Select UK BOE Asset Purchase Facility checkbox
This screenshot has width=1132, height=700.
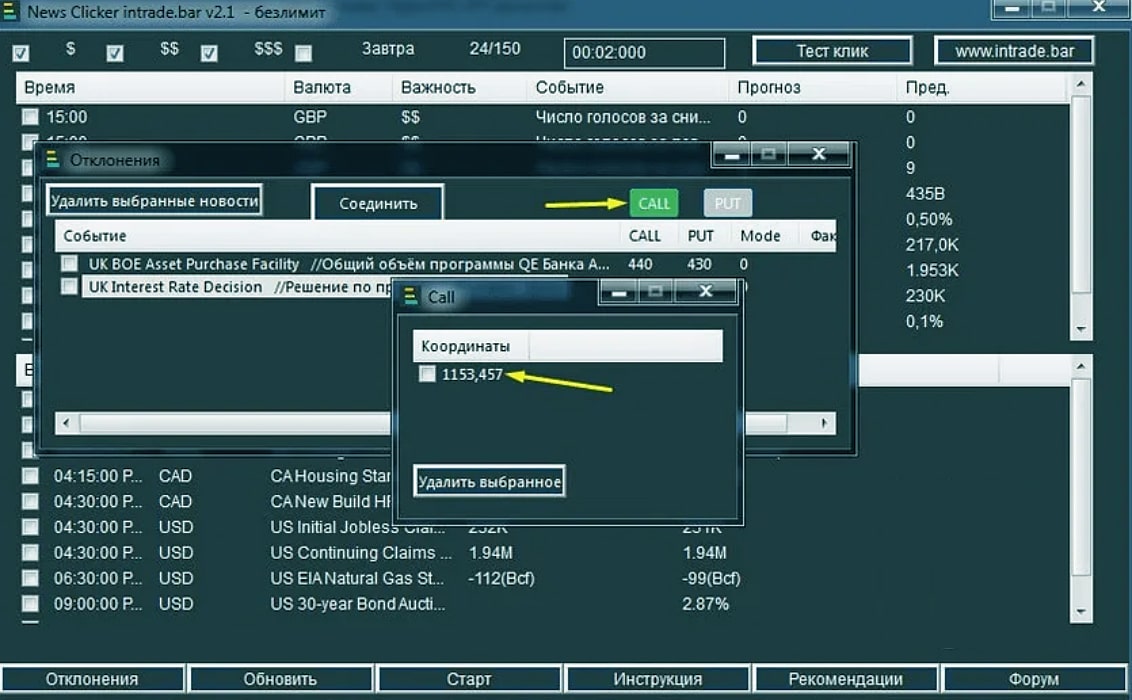pyautogui.click(x=69, y=264)
